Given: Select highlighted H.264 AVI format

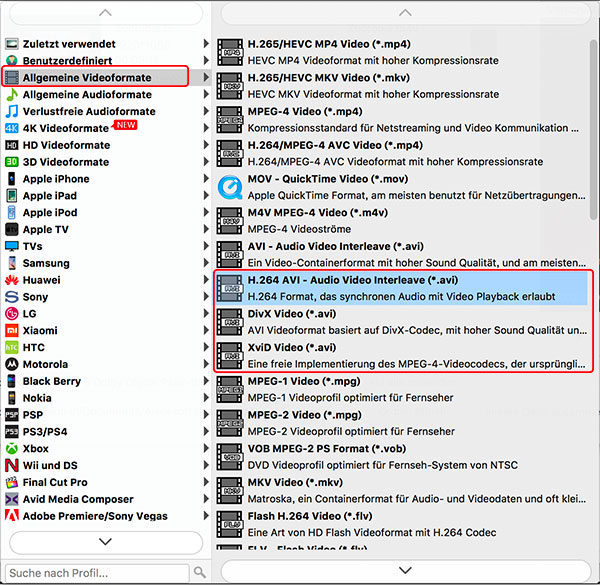Looking at the screenshot, I should click(x=402, y=288).
